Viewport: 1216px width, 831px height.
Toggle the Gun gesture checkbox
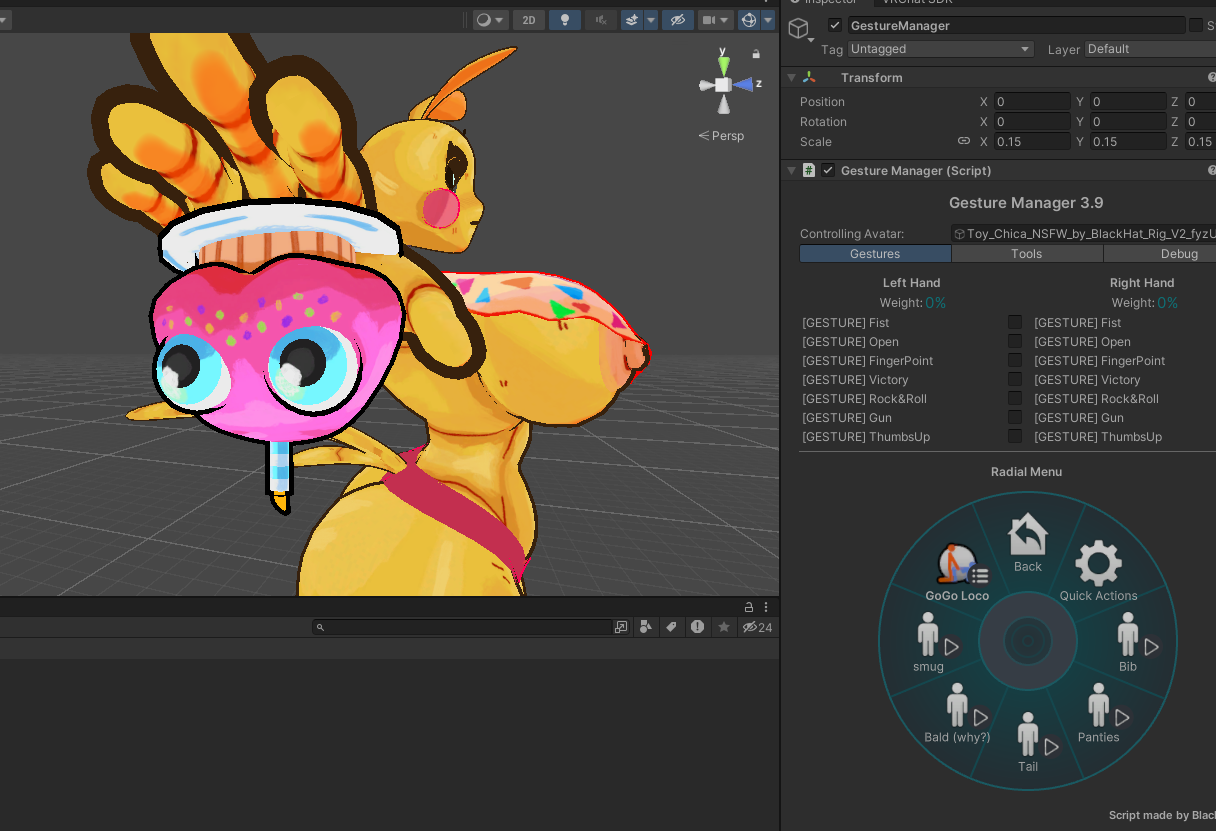point(1015,417)
